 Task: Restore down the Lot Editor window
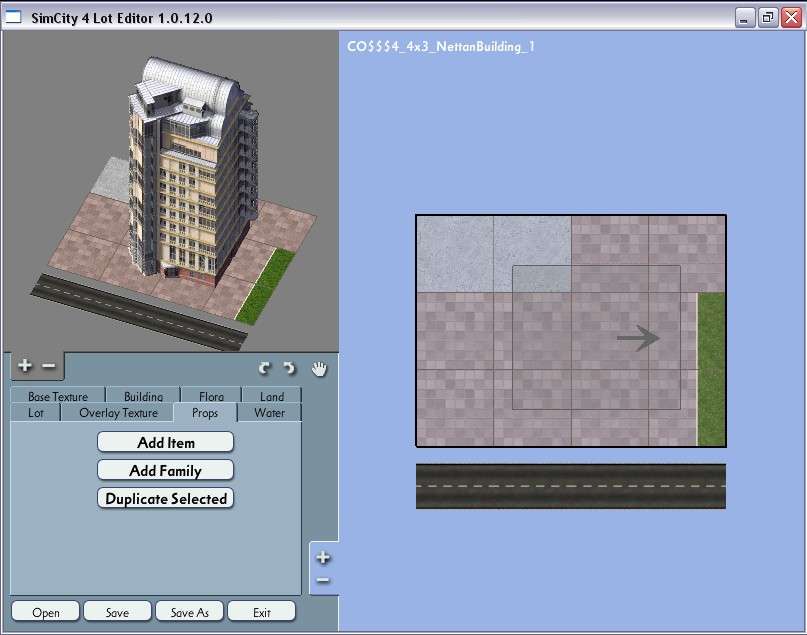point(767,17)
